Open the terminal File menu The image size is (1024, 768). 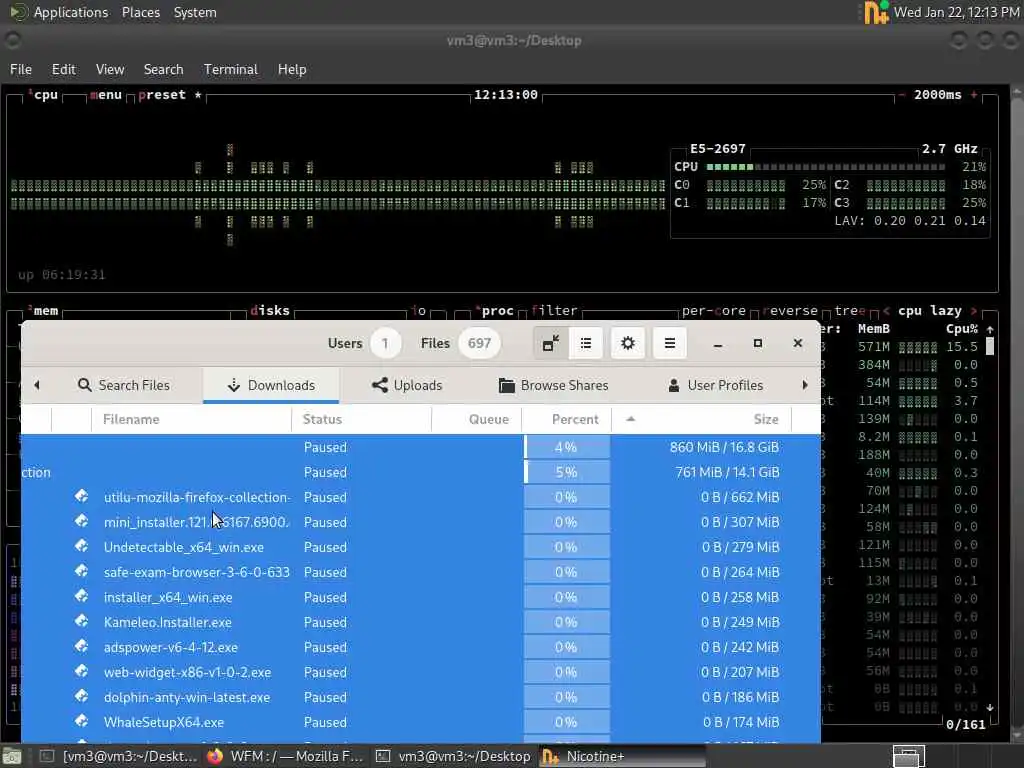click(21, 69)
